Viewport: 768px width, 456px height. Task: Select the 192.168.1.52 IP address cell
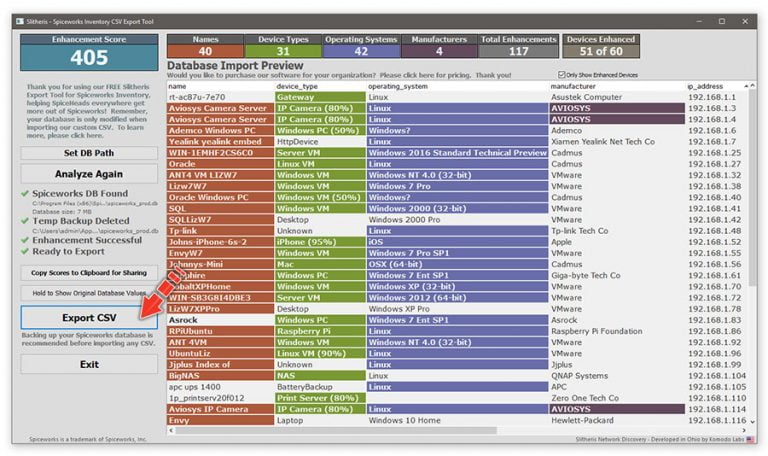click(716, 242)
